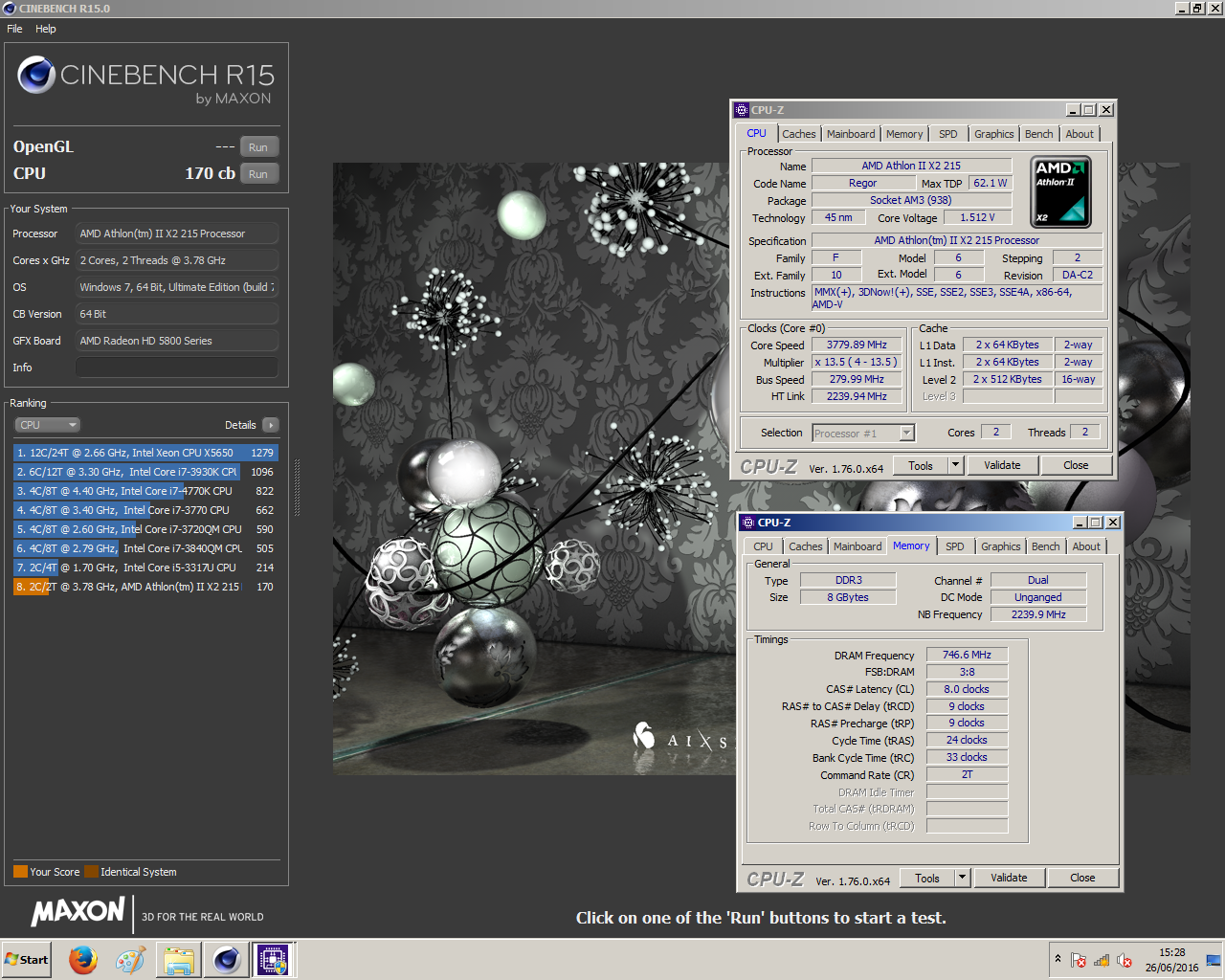The width and height of the screenshot is (1225, 980).
Task: Open the File menu in Cinebench
Action: [x=14, y=29]
